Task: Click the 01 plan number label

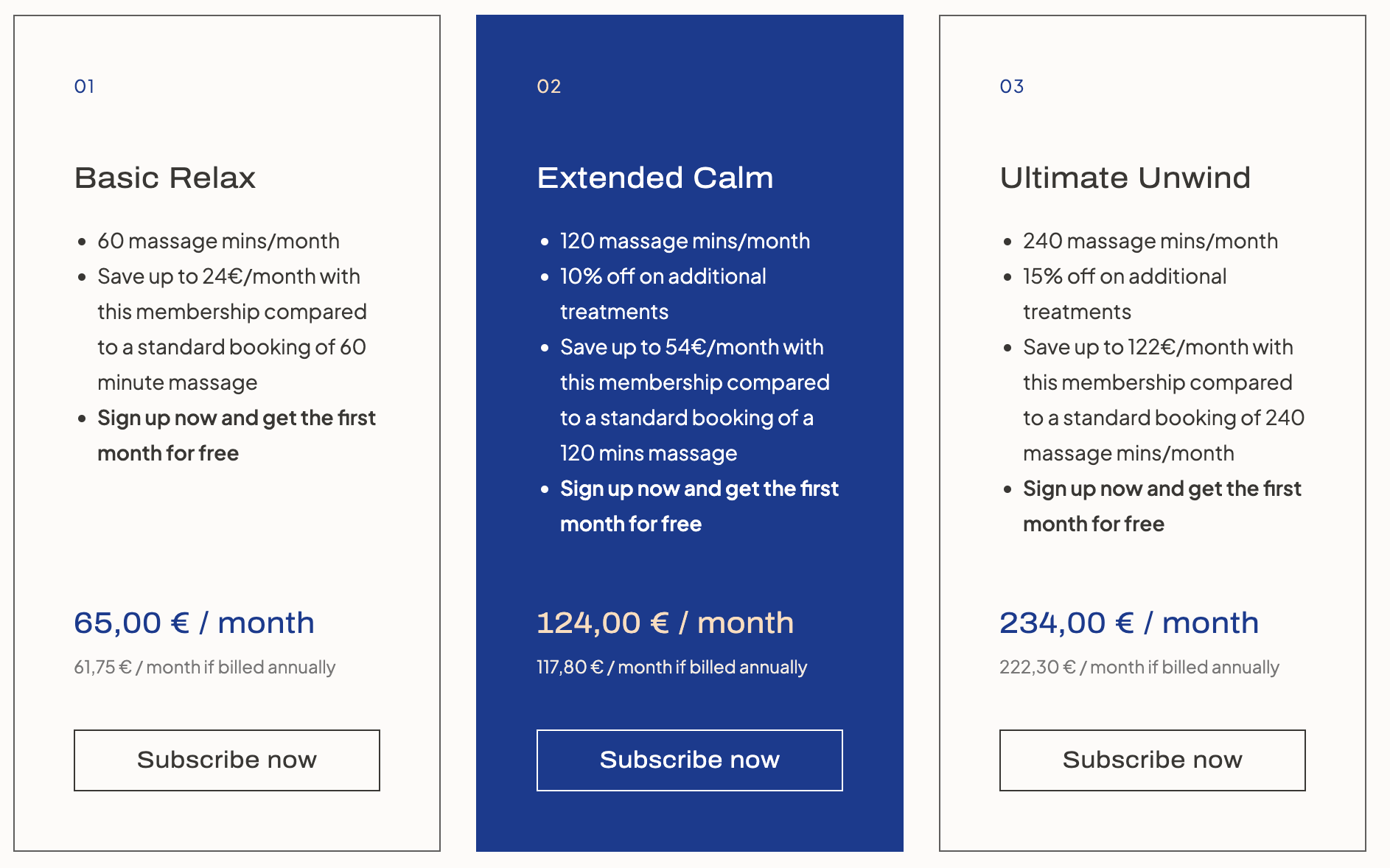Action: 84,86
